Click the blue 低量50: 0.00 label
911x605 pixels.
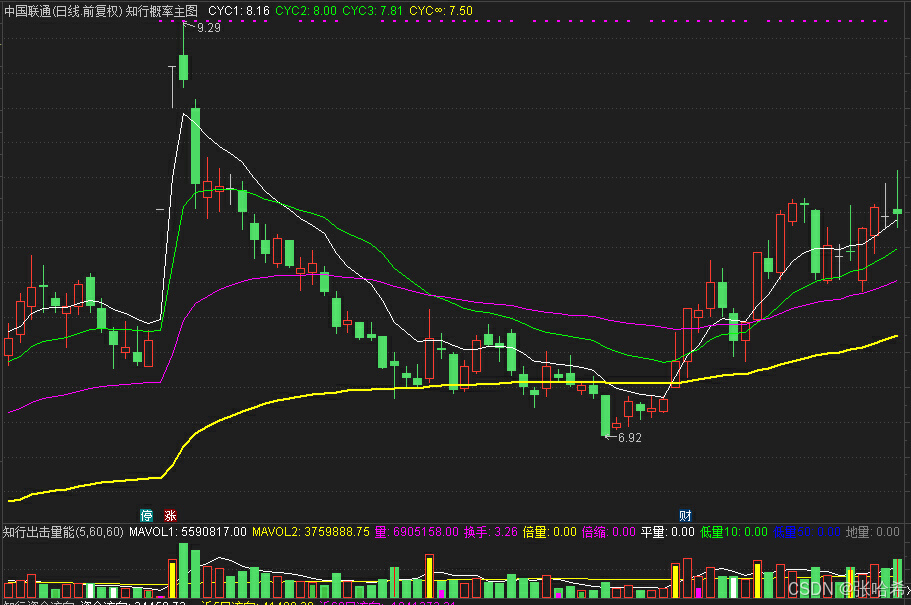pos(807,532)
